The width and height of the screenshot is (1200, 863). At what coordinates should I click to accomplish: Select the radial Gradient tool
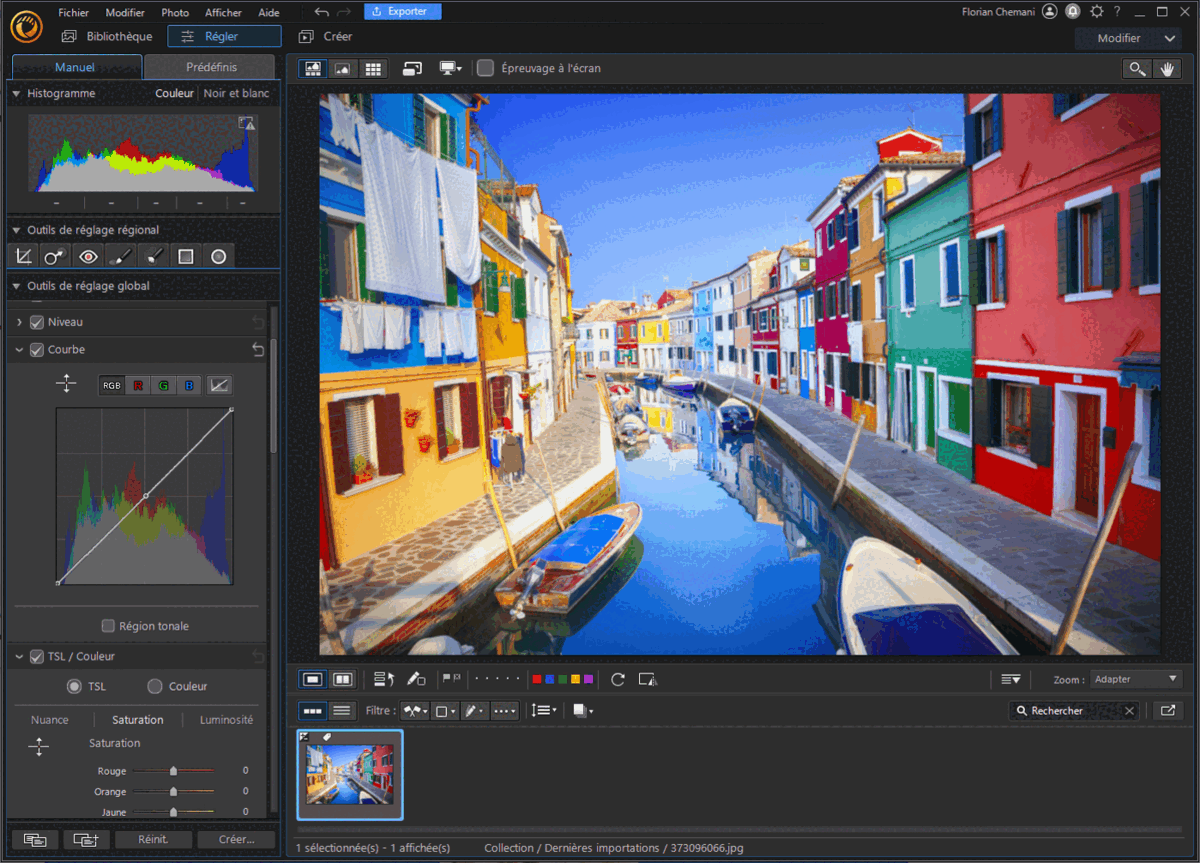pos(218,256)
